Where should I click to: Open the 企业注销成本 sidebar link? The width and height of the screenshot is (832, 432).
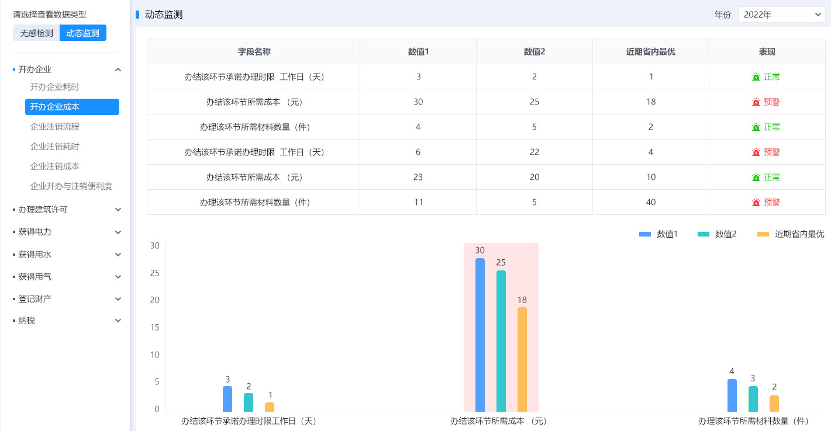tap(55, 166)
